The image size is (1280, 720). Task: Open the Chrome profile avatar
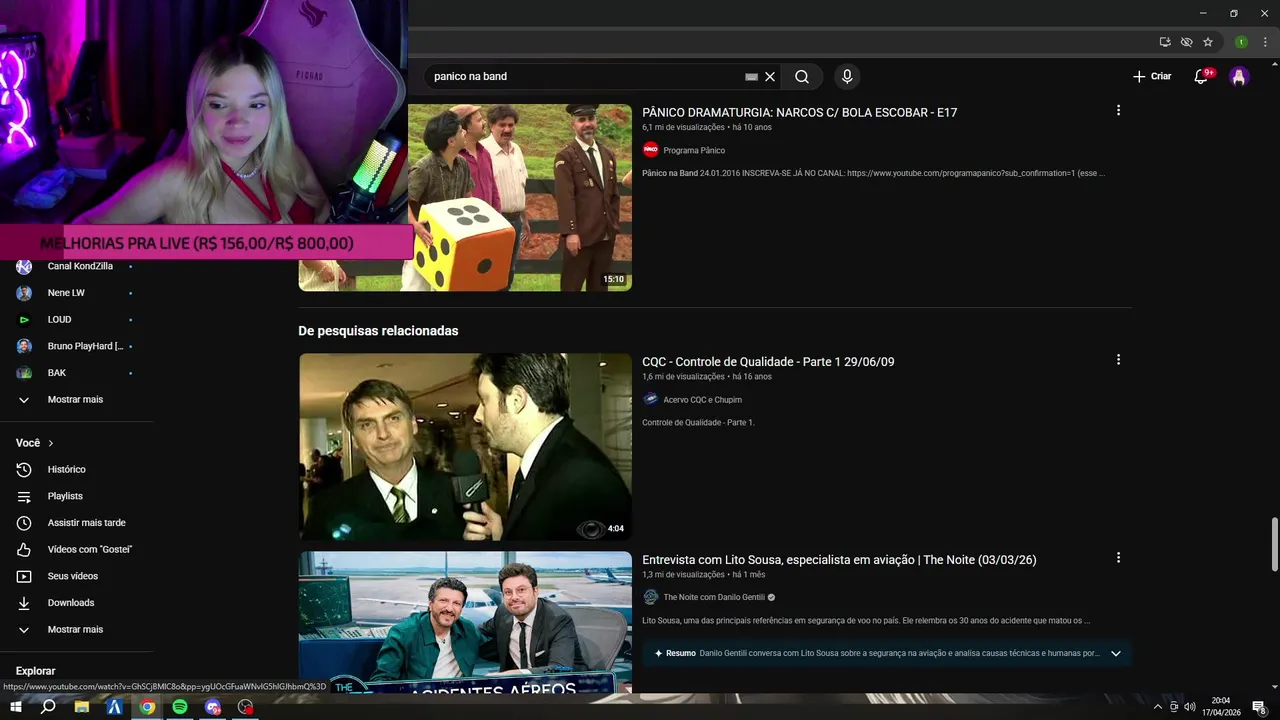1241,42
